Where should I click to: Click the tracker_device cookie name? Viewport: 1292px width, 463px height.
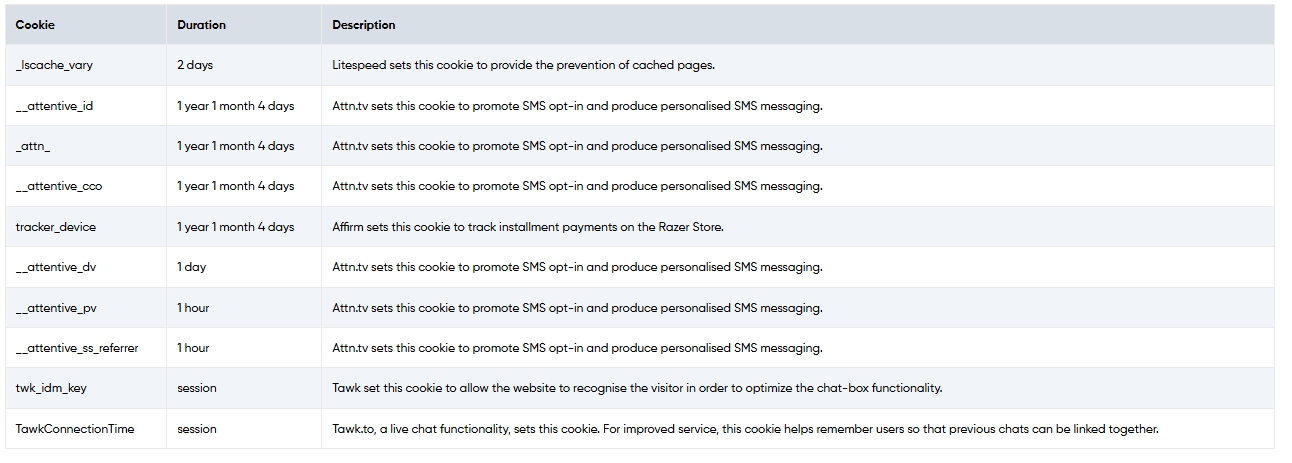(56, 227)
